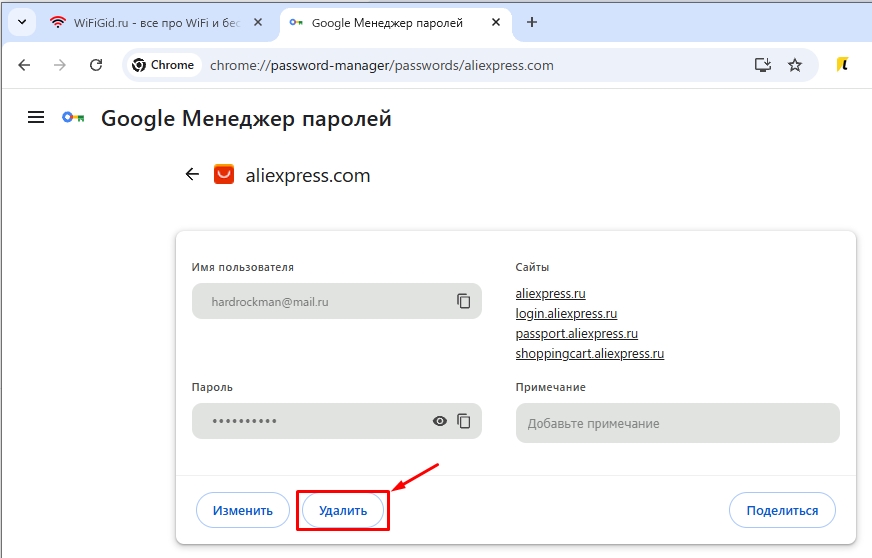The image size is (872, 558).
Task: Click the Изменить button
Action: coord(242,510)
